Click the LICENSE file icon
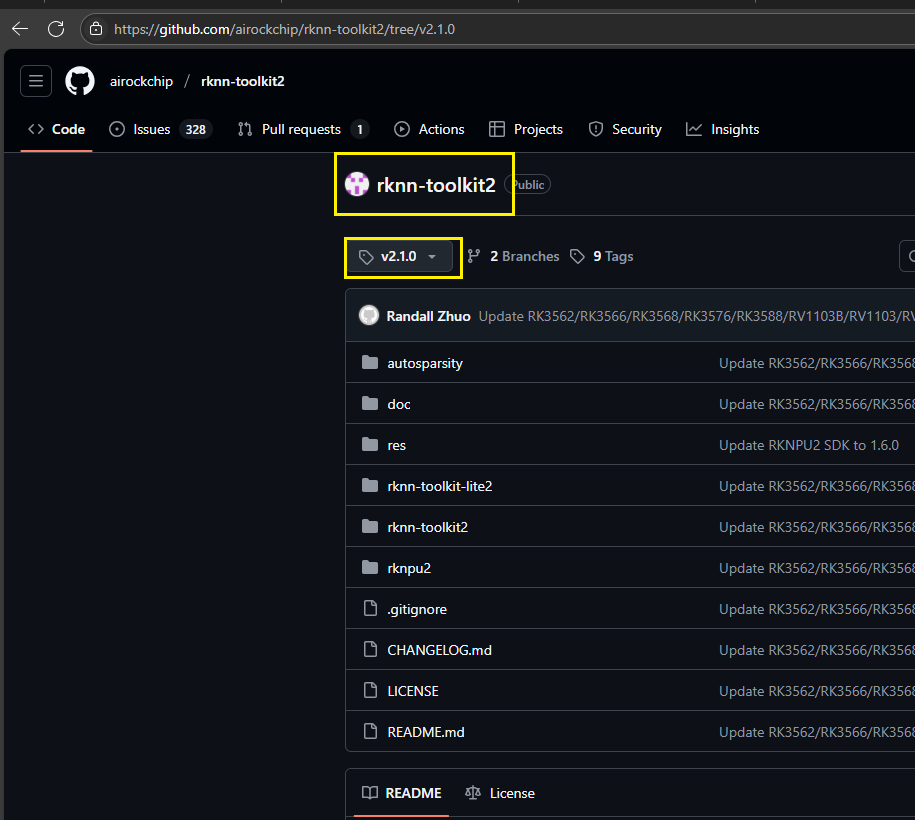915x820 pixels. [370, 690]
